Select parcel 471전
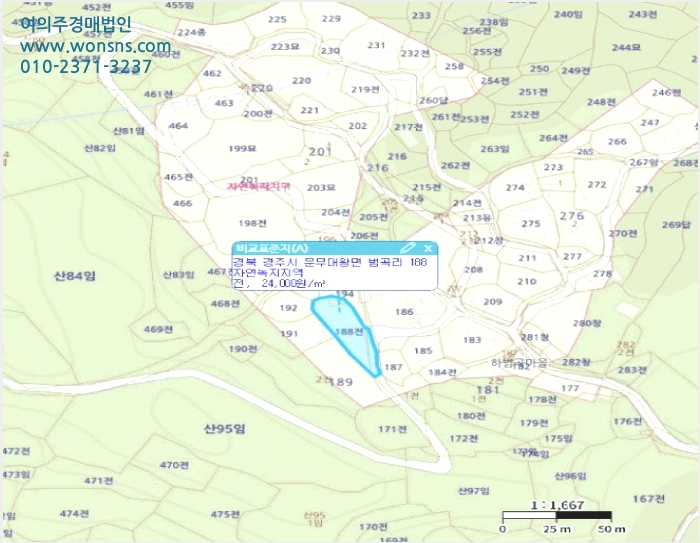Screen dimensions: 700x543 coord(99,481)
